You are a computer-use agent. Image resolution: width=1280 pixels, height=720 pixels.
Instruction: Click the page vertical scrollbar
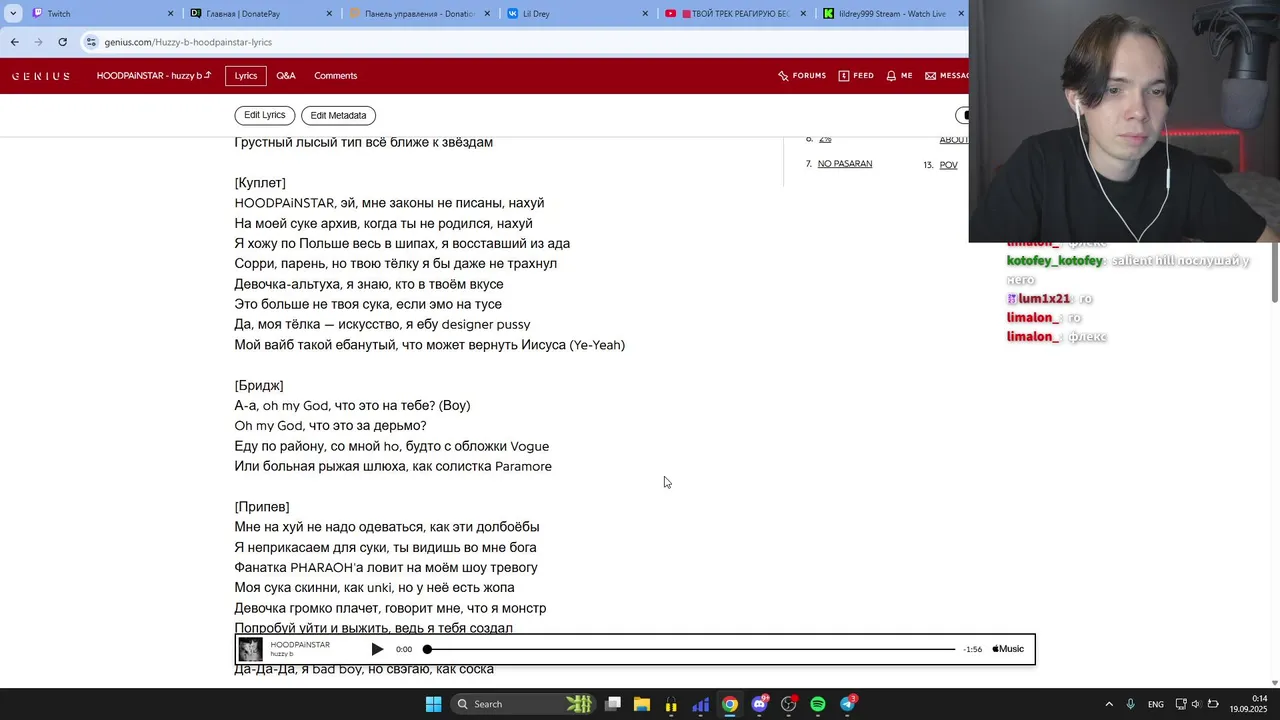(x=1274, y=270)
